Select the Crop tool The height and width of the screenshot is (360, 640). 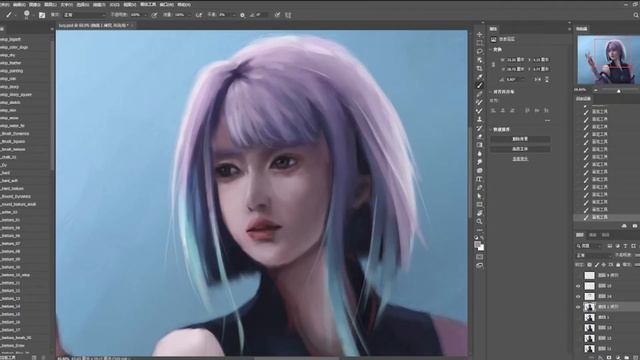480,69
